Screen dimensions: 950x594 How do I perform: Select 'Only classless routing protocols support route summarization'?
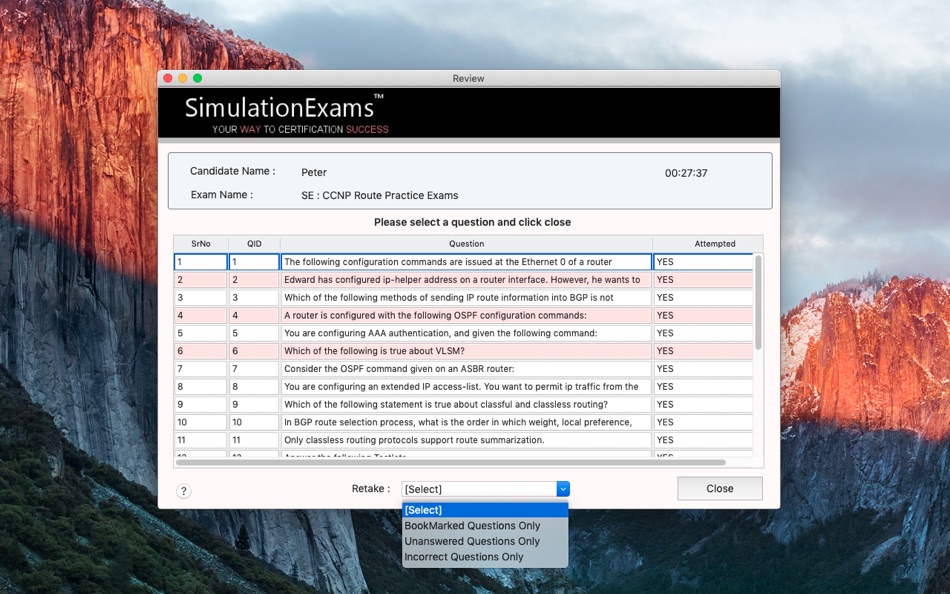pos(466,440)
